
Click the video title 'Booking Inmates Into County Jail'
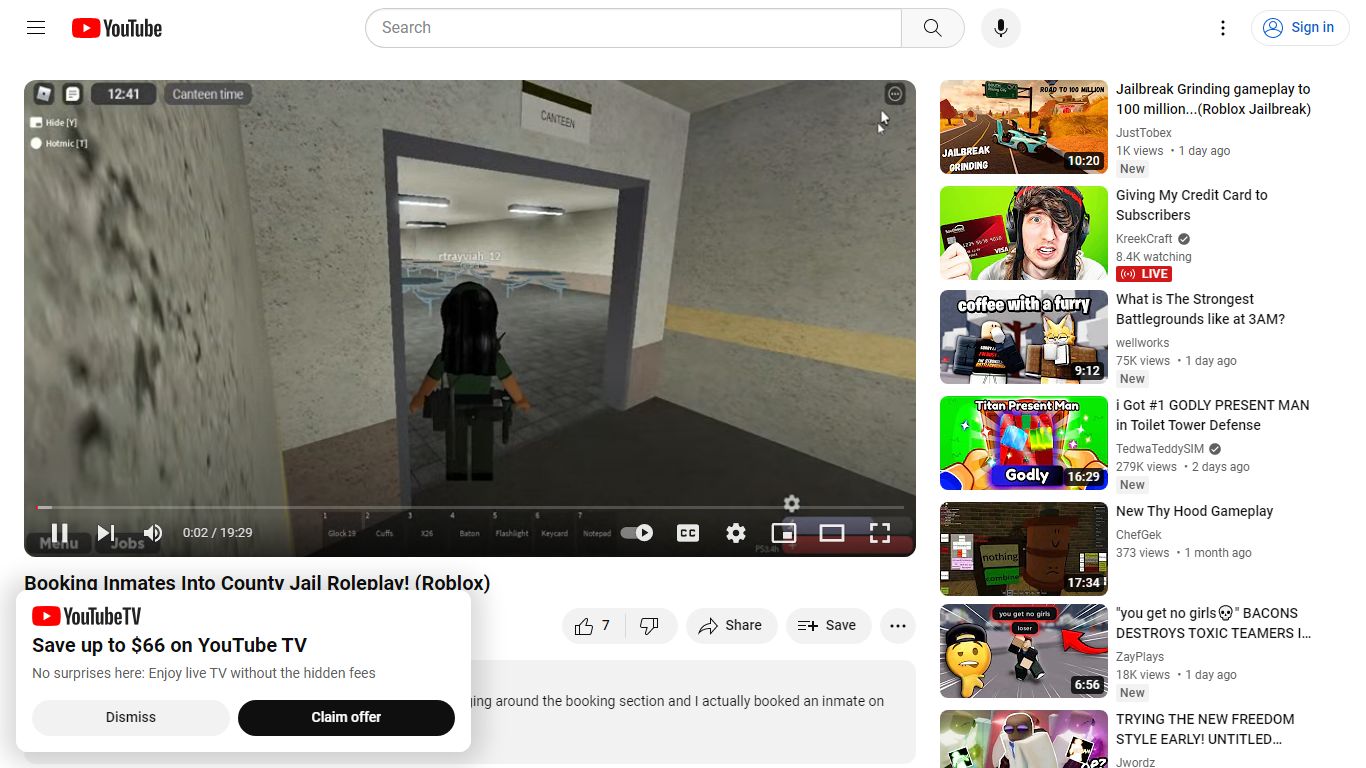click(257, 583)
